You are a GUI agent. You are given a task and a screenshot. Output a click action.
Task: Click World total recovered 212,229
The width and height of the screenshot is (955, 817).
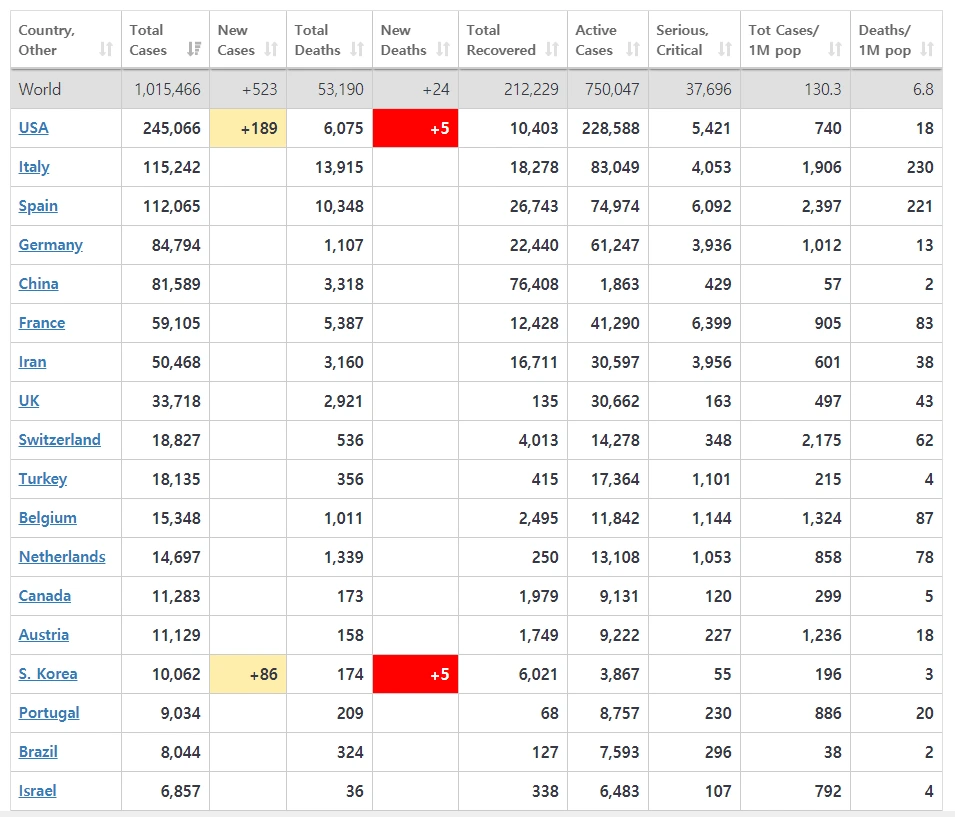pyautogui.click(x=531, y=89)
